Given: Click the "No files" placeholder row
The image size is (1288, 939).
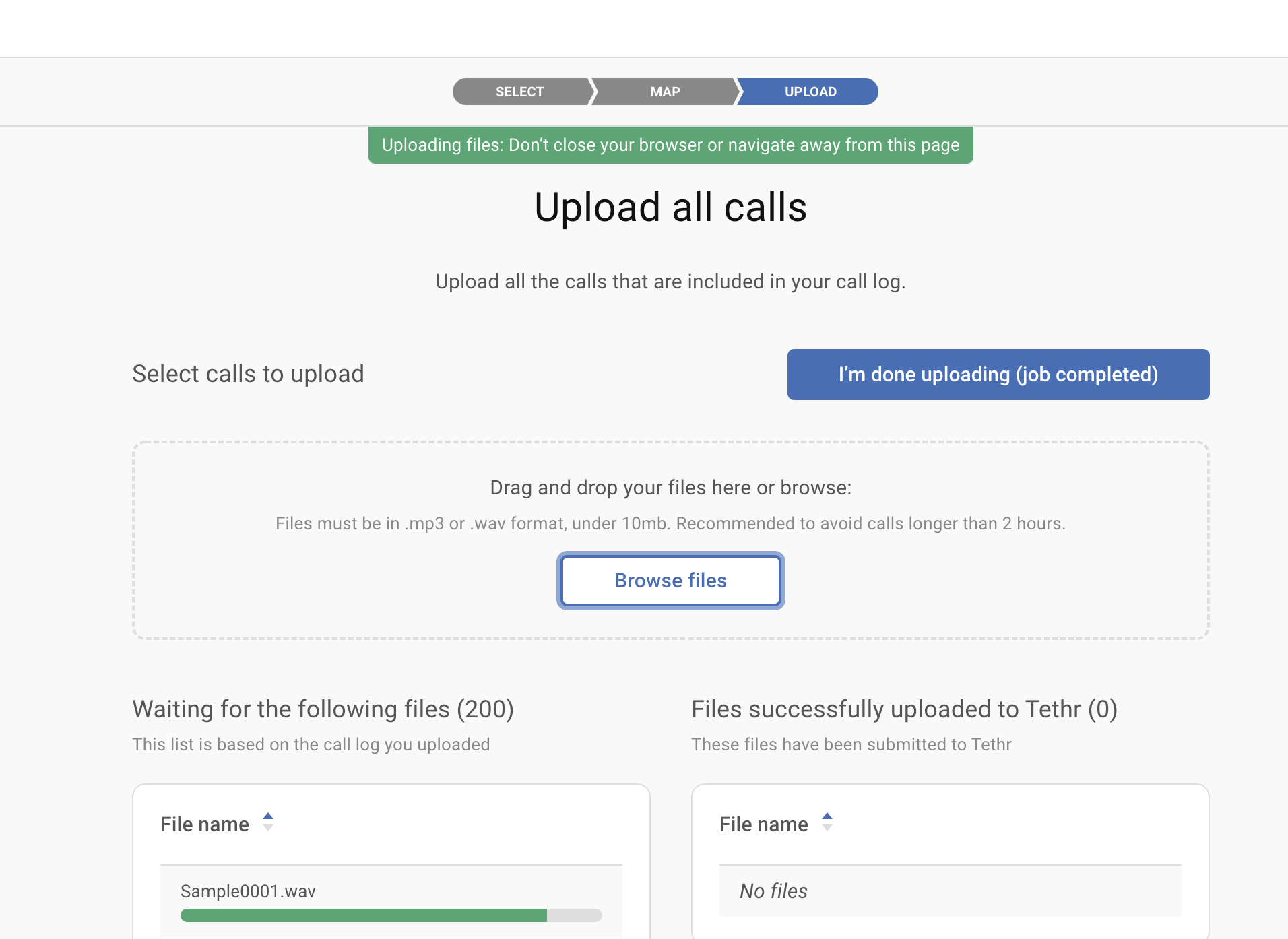Looking at the screenshot, I should click(x=773, y=891).
